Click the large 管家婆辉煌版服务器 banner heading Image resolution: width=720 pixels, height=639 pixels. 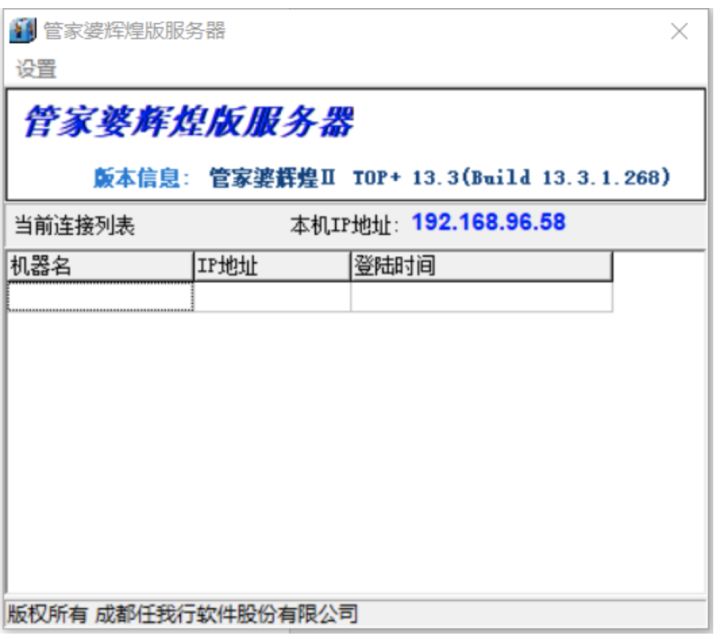189,122
